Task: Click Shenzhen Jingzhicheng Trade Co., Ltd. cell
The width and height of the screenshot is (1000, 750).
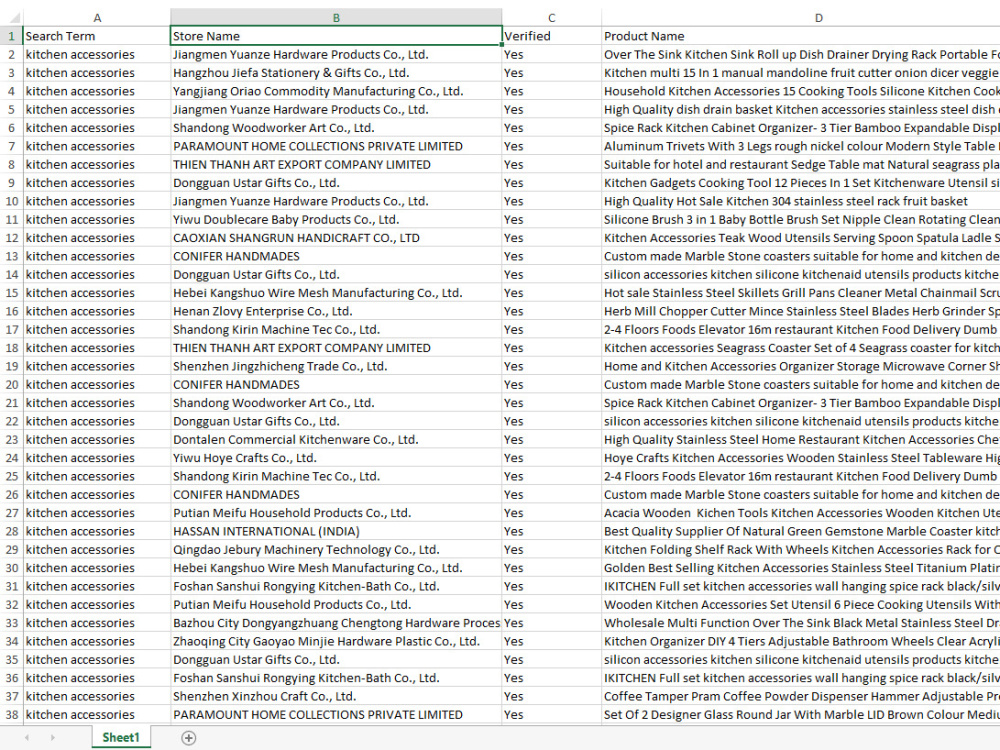Action: 336,367
